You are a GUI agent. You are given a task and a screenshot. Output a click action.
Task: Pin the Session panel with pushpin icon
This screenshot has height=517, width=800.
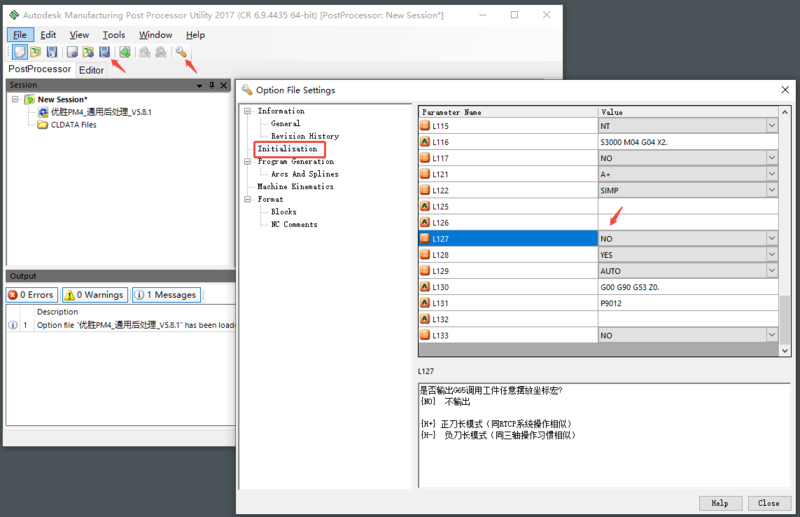coord(211,85)
